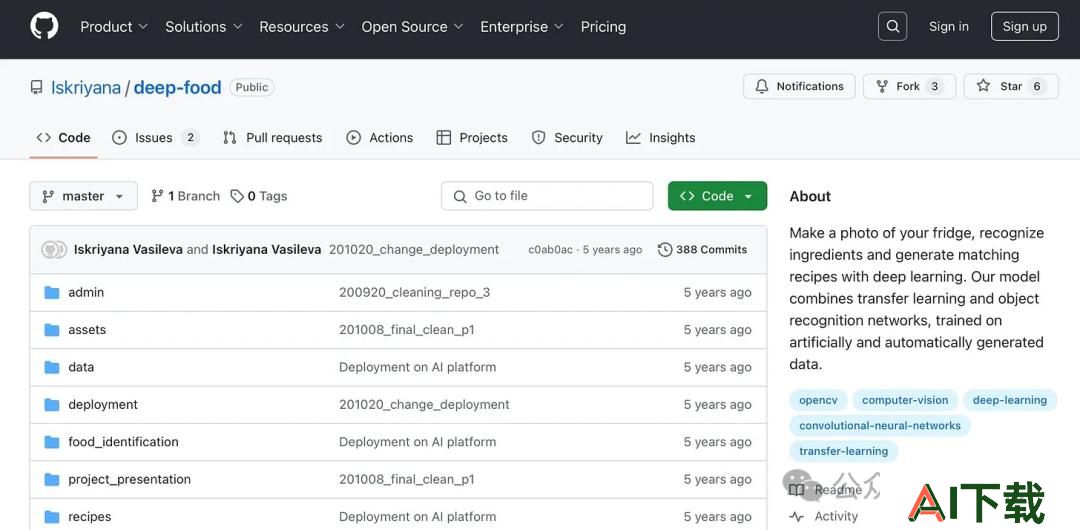Click the deployment folder icon
1080x530 pixels.
coord(52,405)
